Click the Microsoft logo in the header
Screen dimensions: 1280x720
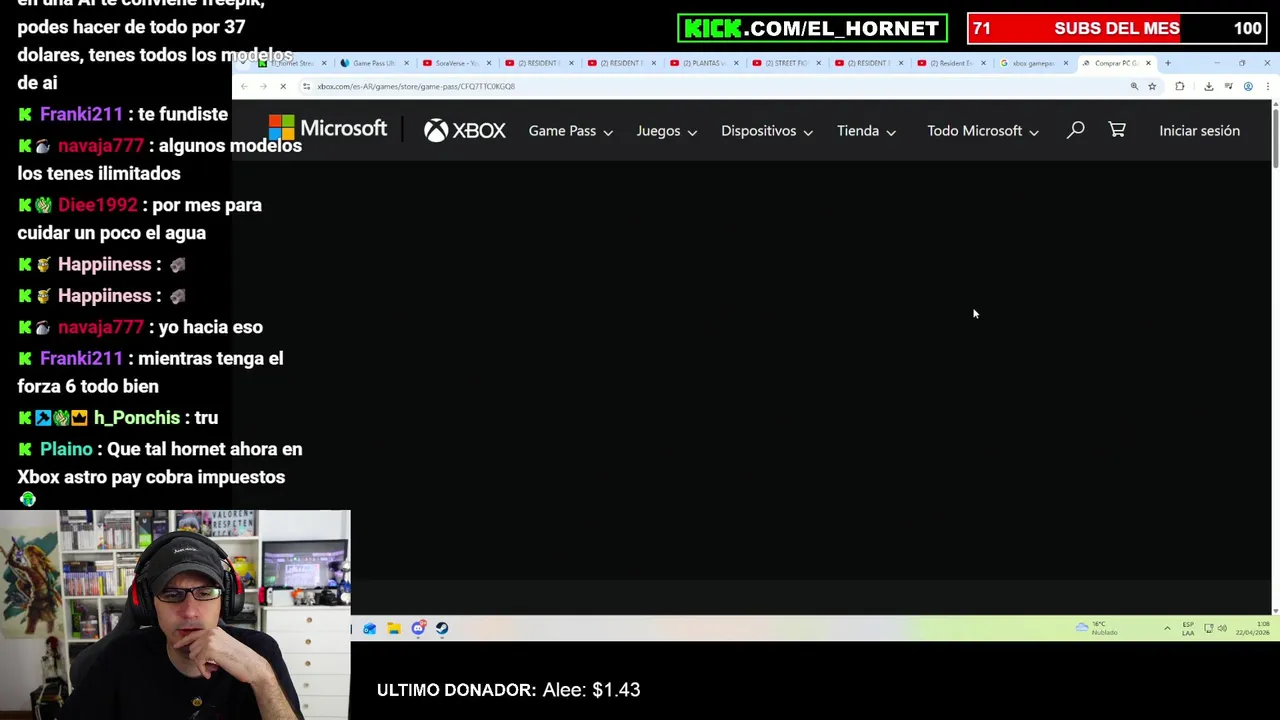[327, 128]
